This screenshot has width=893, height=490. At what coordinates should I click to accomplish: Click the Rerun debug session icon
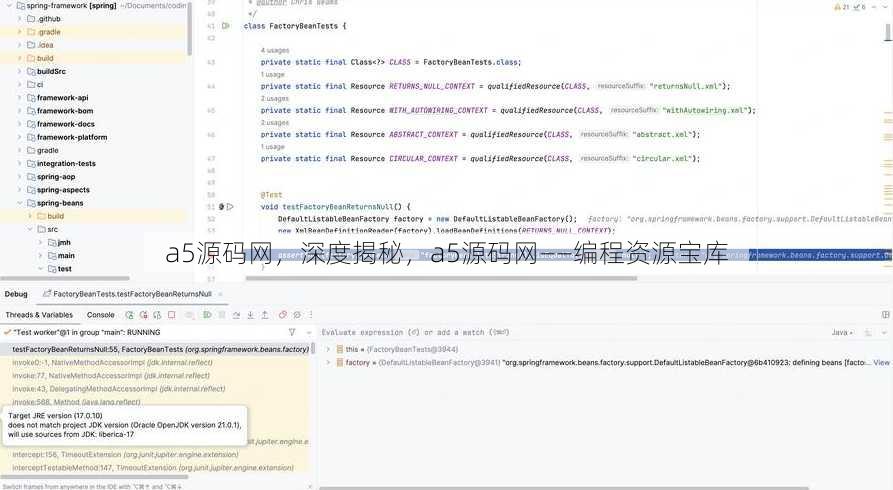[130, 315]
